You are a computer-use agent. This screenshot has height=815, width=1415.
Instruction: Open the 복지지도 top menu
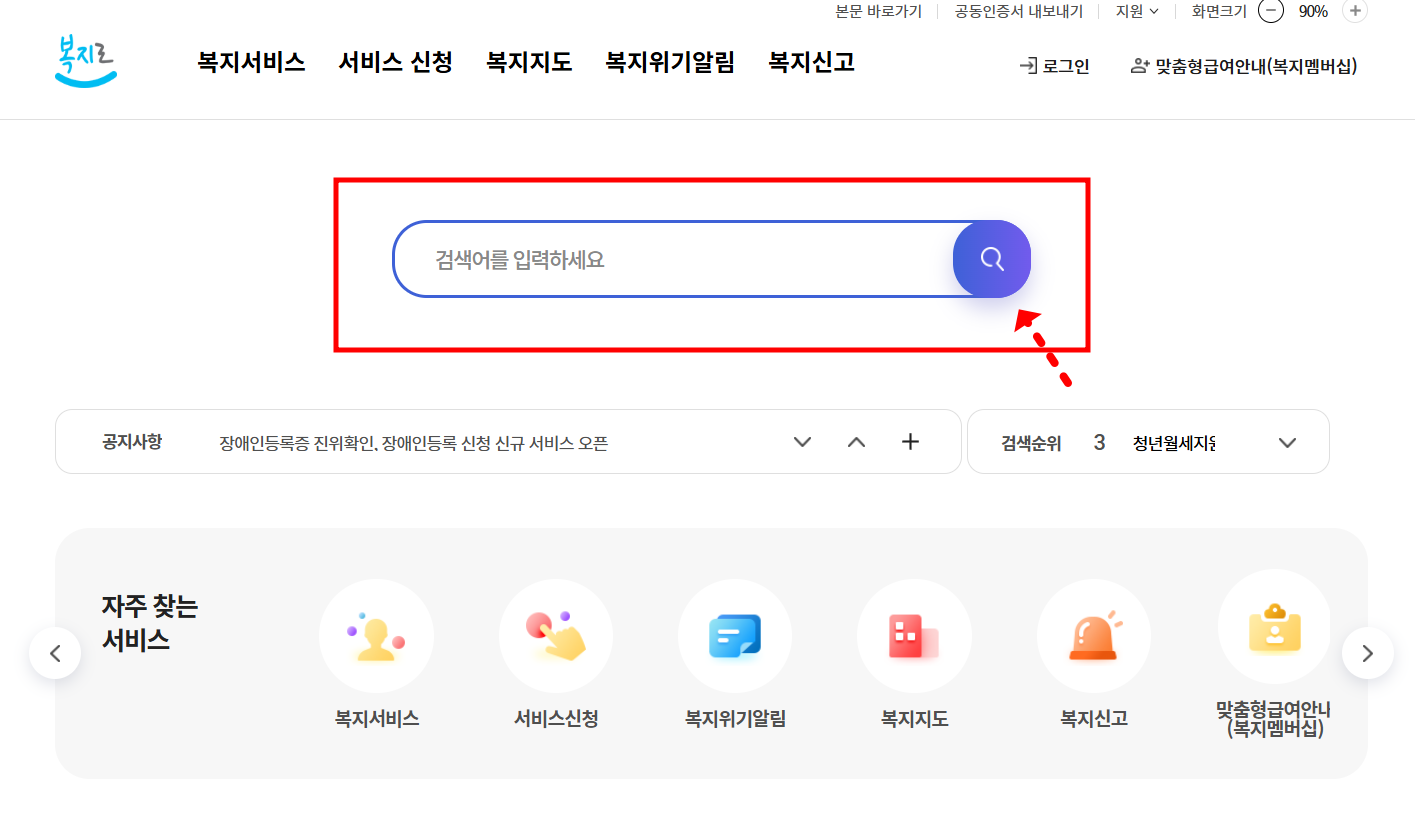529,62
